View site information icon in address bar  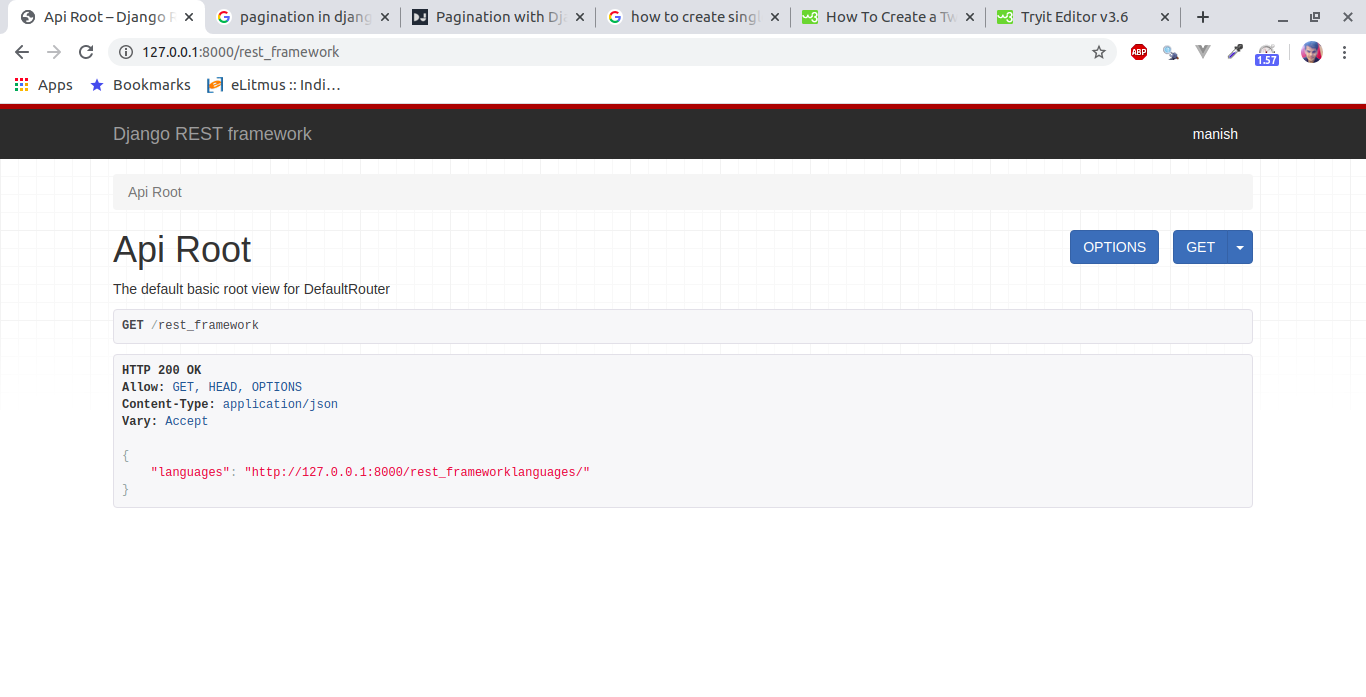pos(126,52)
